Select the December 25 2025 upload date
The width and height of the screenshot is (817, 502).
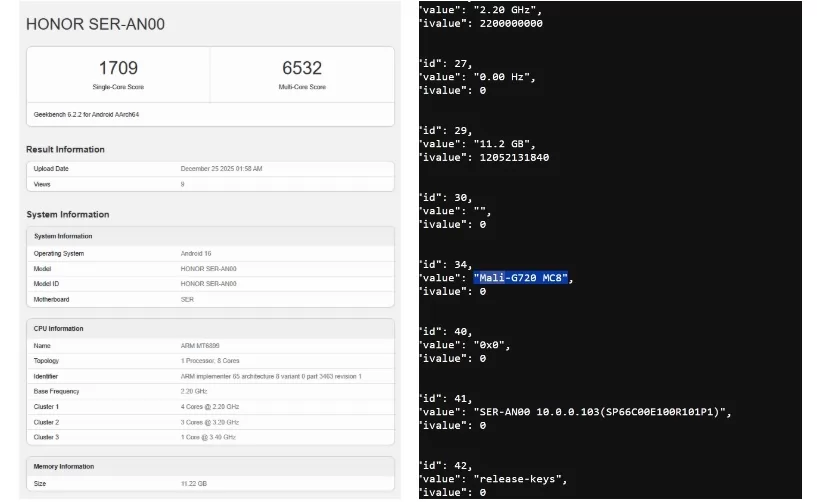[x=221, y=169]
